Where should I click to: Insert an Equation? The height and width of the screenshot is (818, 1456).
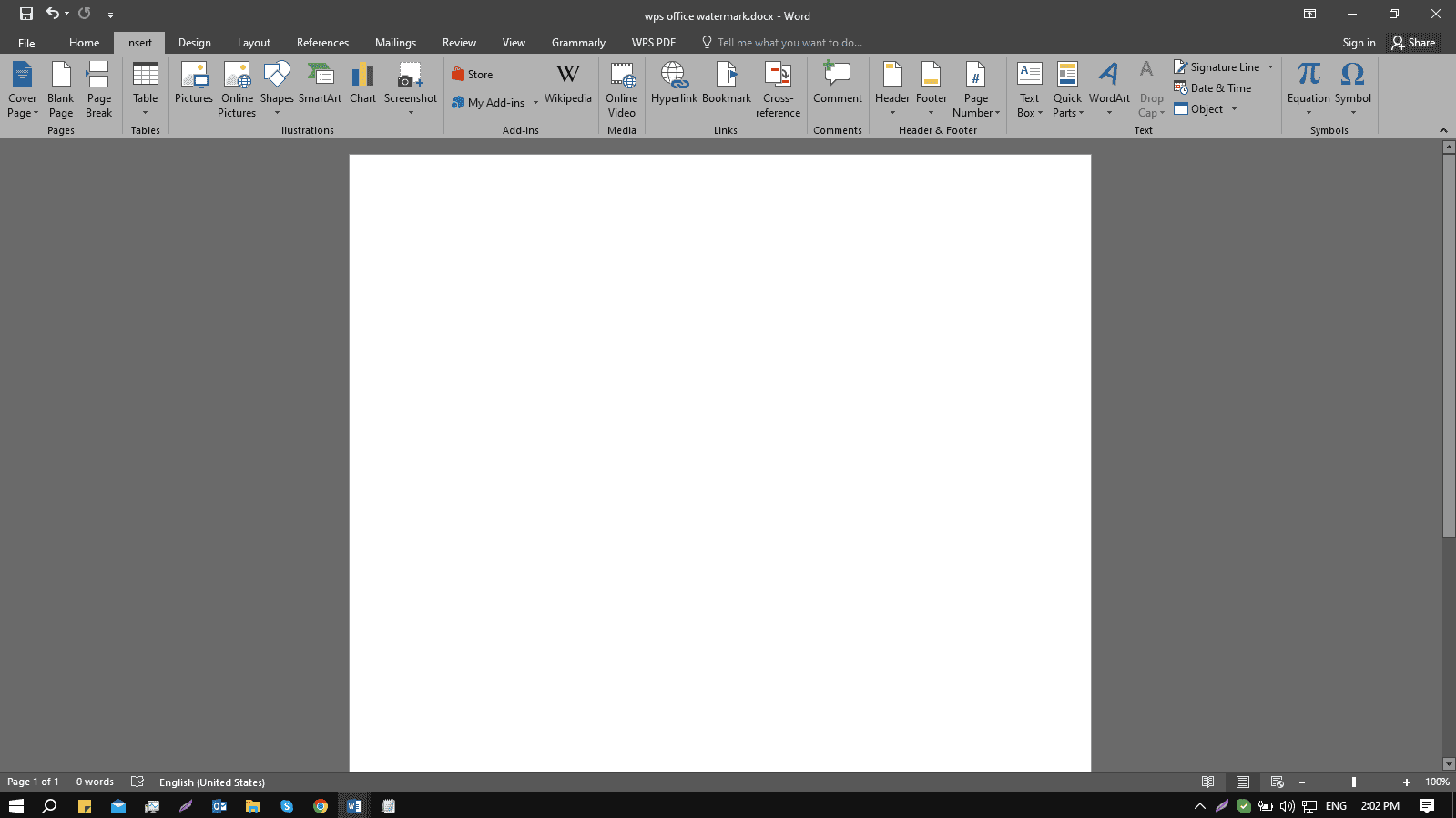[x=1308, y=89]
